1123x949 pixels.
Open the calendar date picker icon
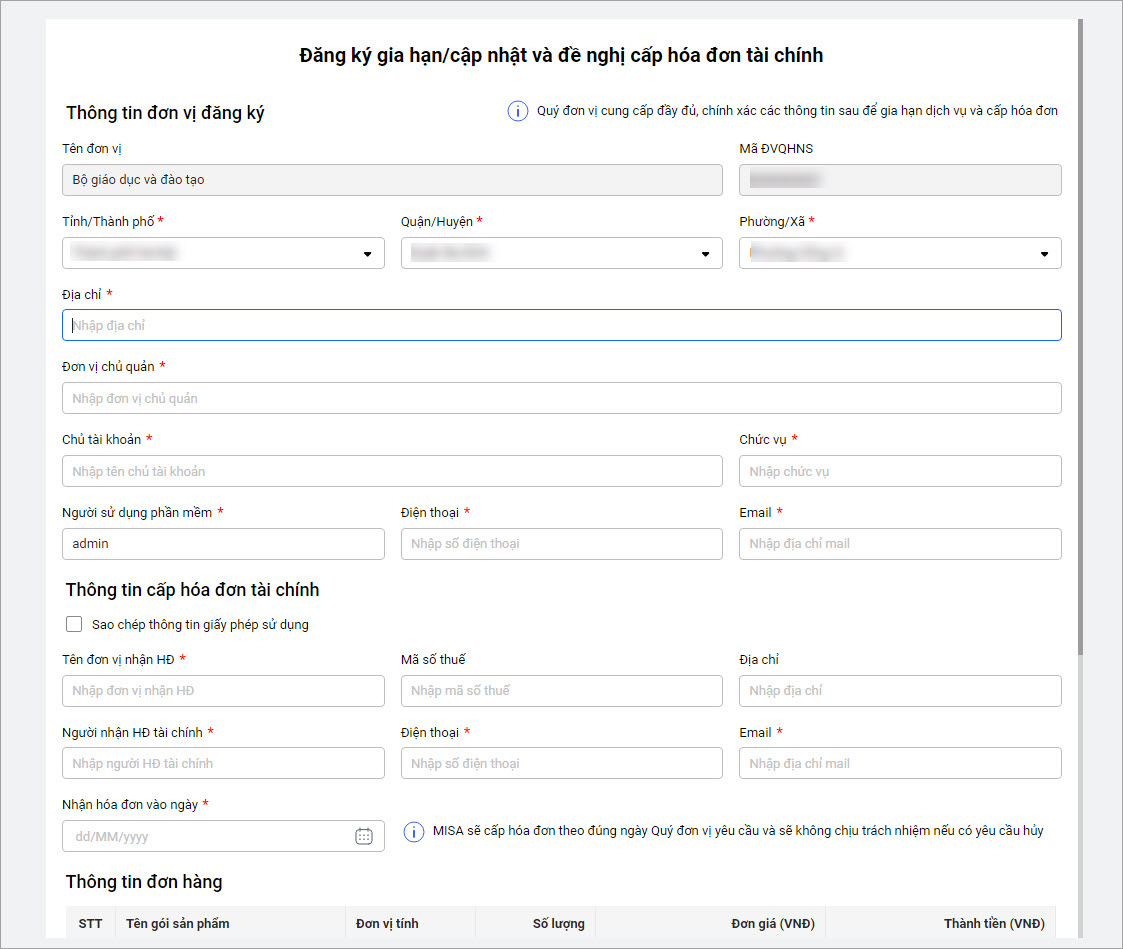coord(364,836)
